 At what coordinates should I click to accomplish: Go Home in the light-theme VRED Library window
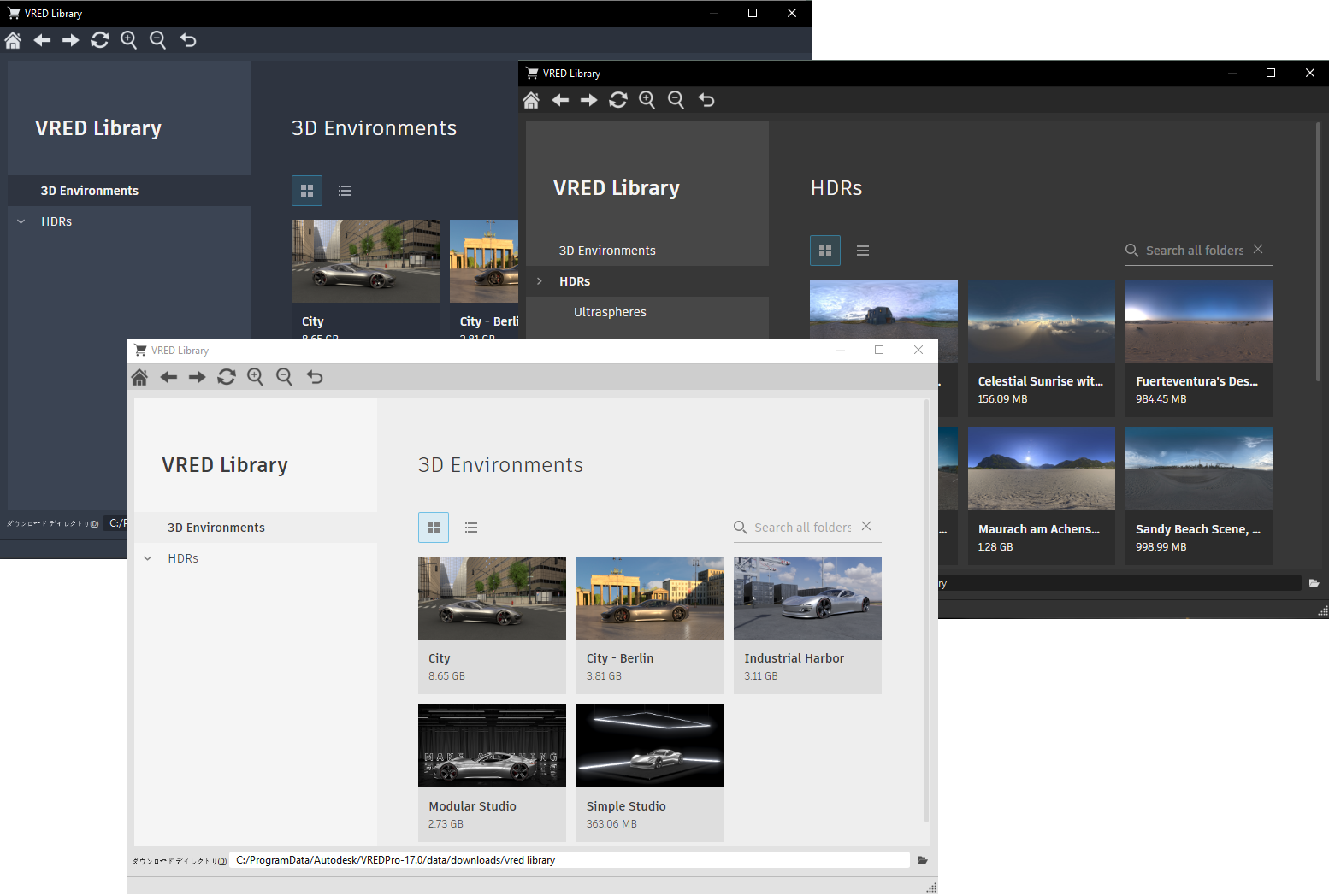tap(139, 377)
